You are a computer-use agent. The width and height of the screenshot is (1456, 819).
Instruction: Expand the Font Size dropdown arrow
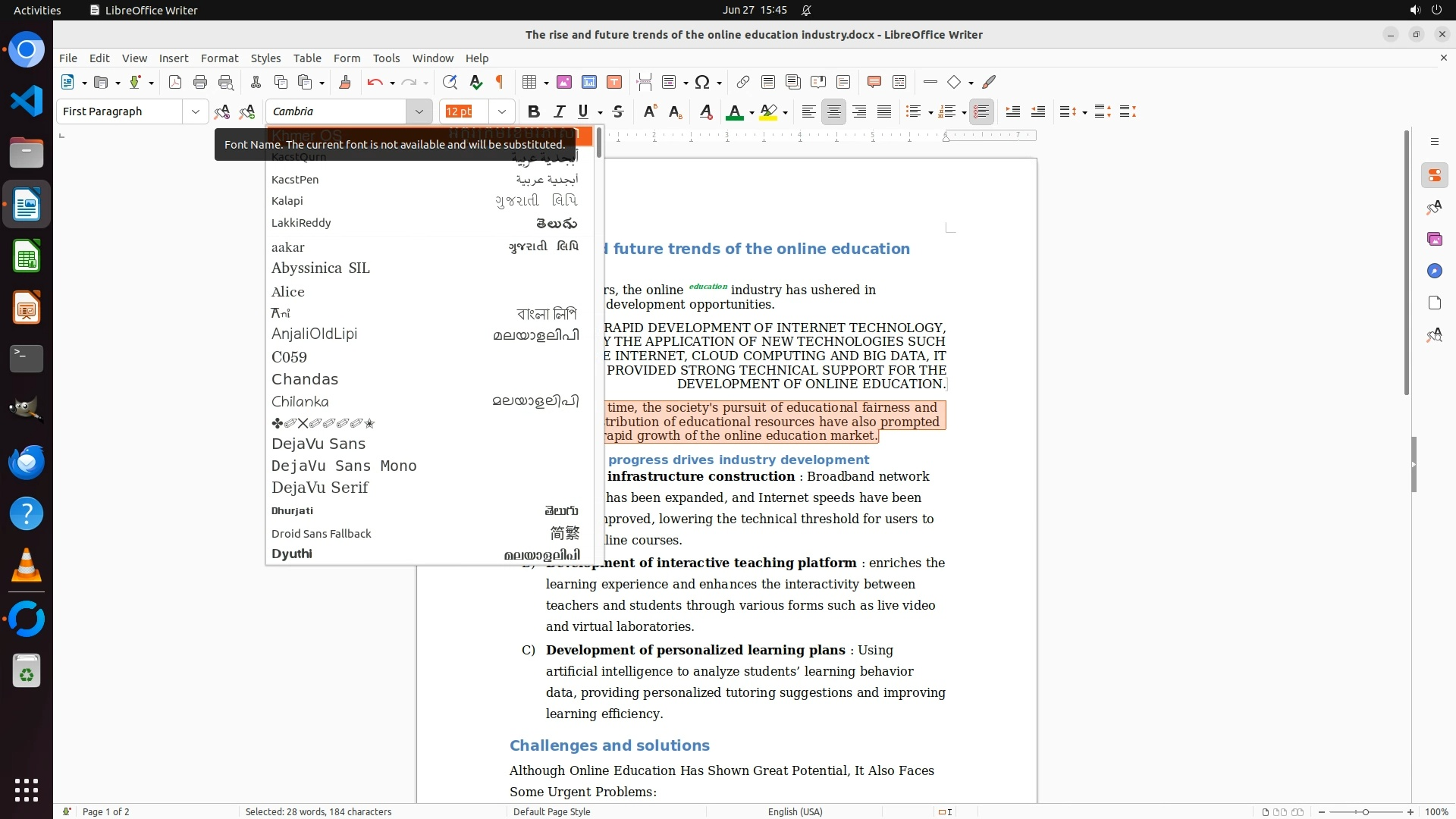click(x=502, y=111)
